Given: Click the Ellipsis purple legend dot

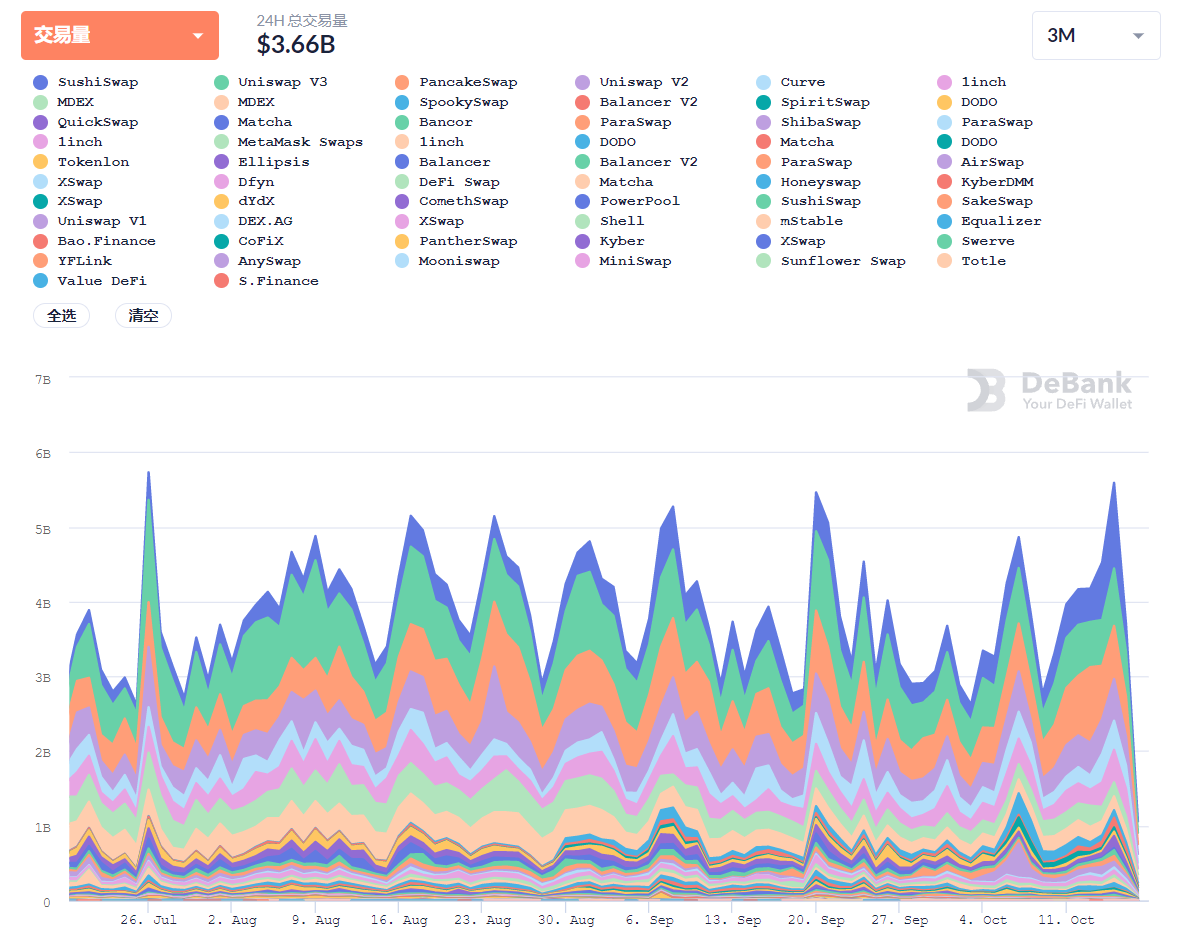Looking at the screenshot, I should click(x=221, y=162).
